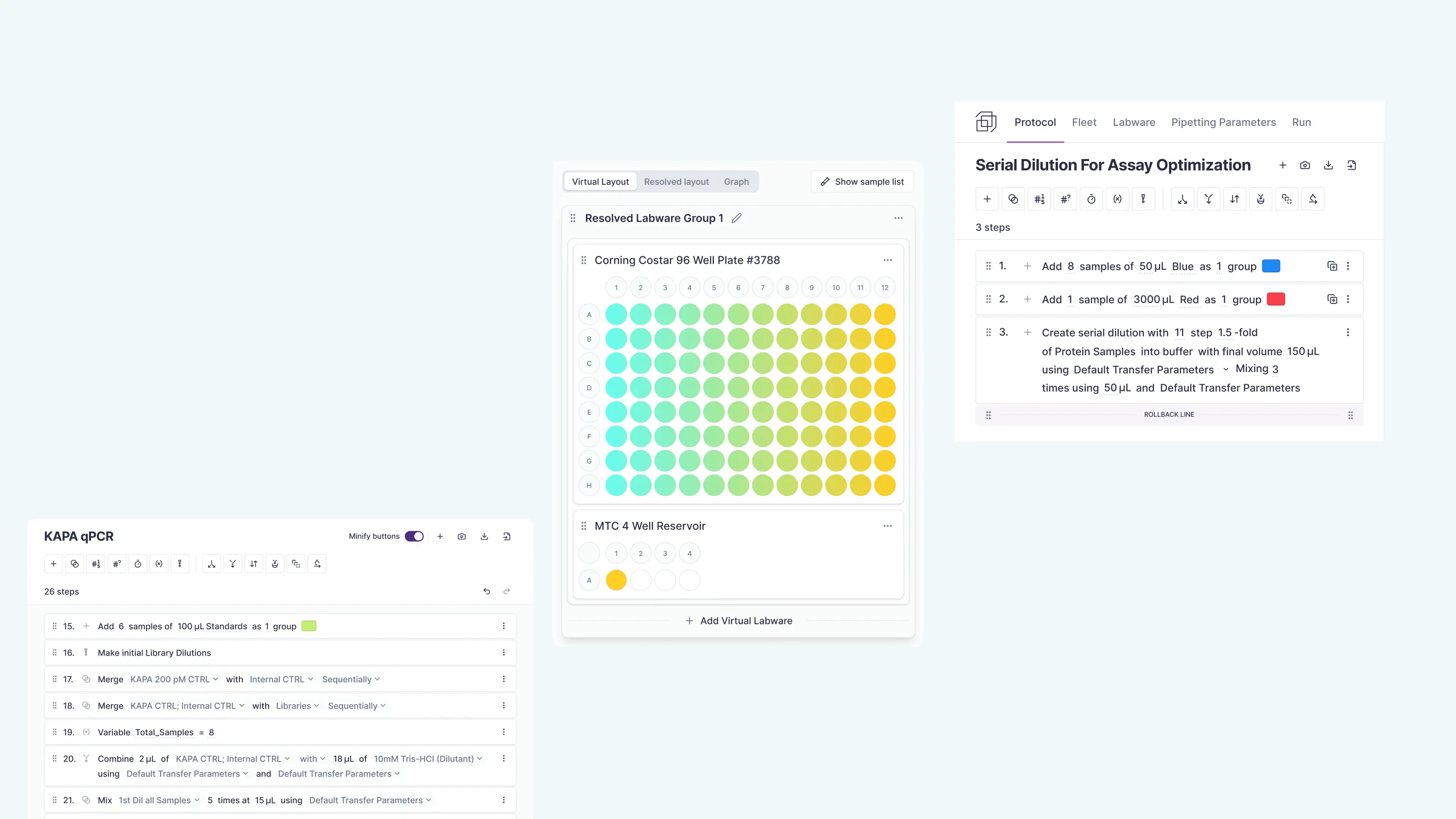Click Total_Samples value field in step 19
Viewport: 1456px width, 819px height.
[211, 732]
